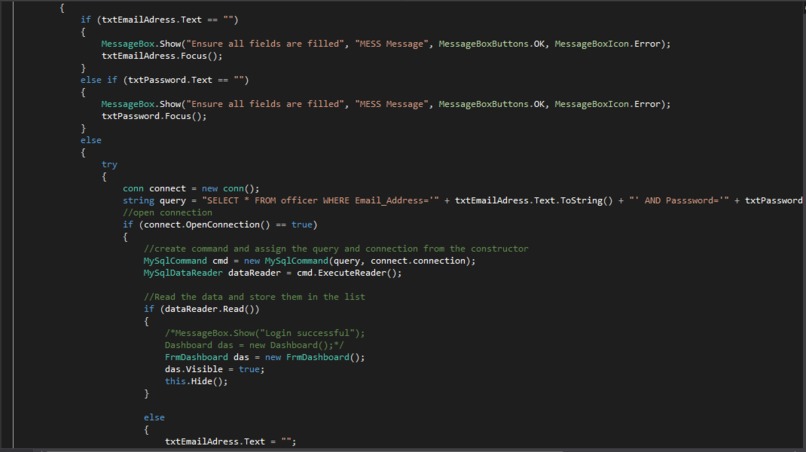The image size is (806, 452).
Task: Click 'MessageBoxIcon.Error' in the MessageBox line above txtEmailAdress.Focus()
Action: [x=607, y=44]
